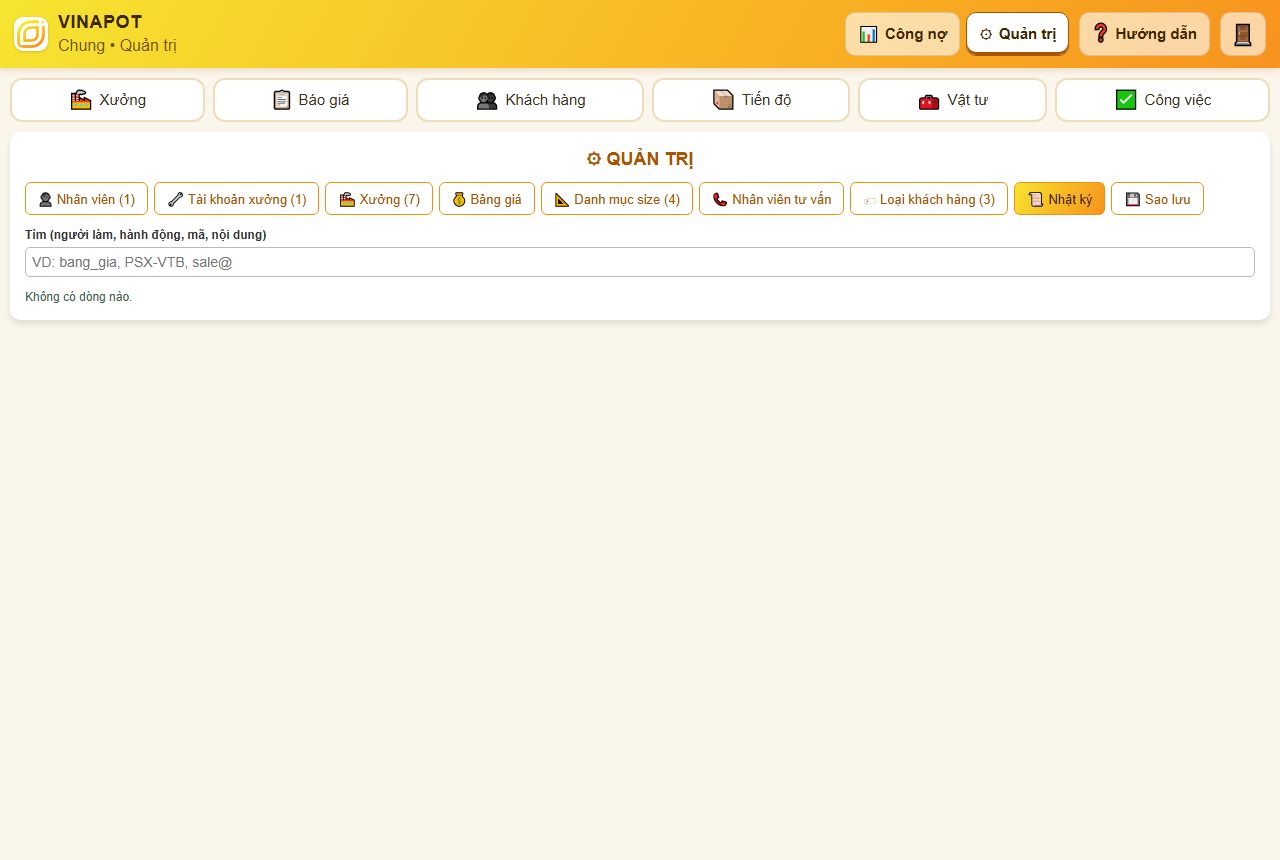This screenshot has width=1280, height=860.
Task: Click the clipboard icon on Báo giá
Action: pos(282,100)
